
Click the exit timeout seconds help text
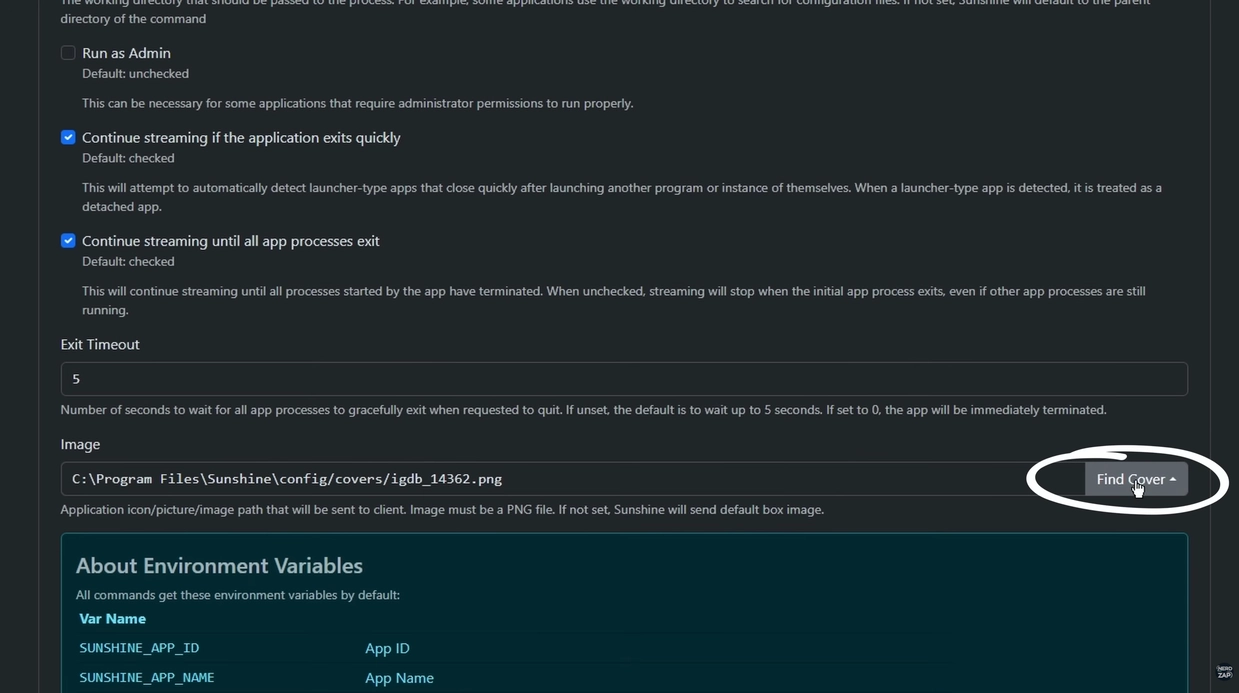pos(583,410)
